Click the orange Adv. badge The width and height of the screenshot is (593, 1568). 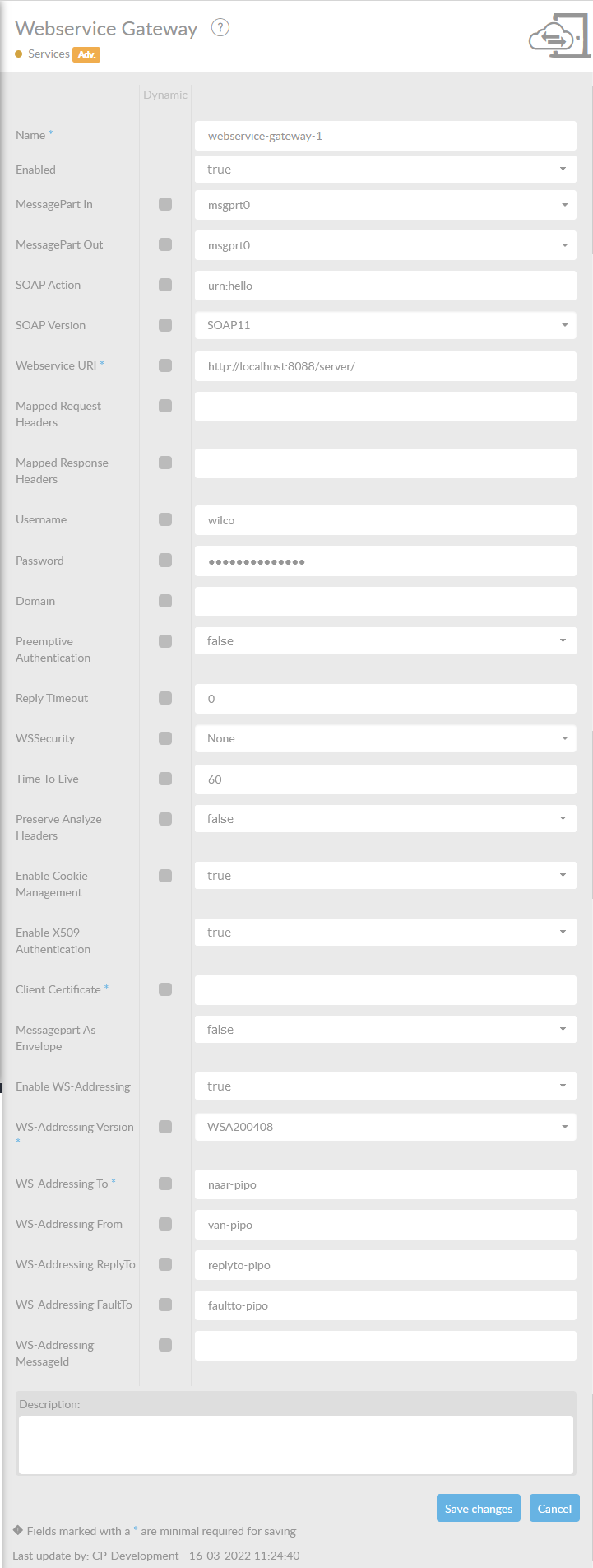tap(86, 54)
